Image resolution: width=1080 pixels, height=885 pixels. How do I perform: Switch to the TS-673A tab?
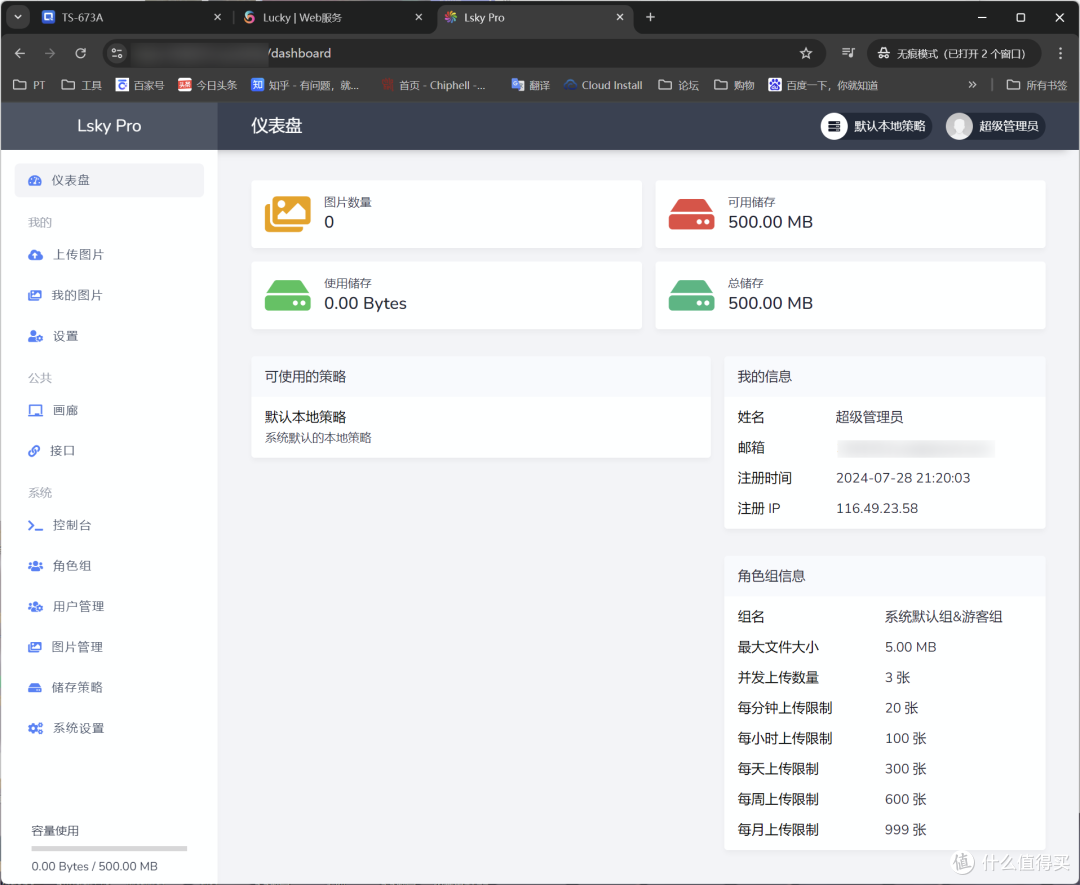coord(131,18)
